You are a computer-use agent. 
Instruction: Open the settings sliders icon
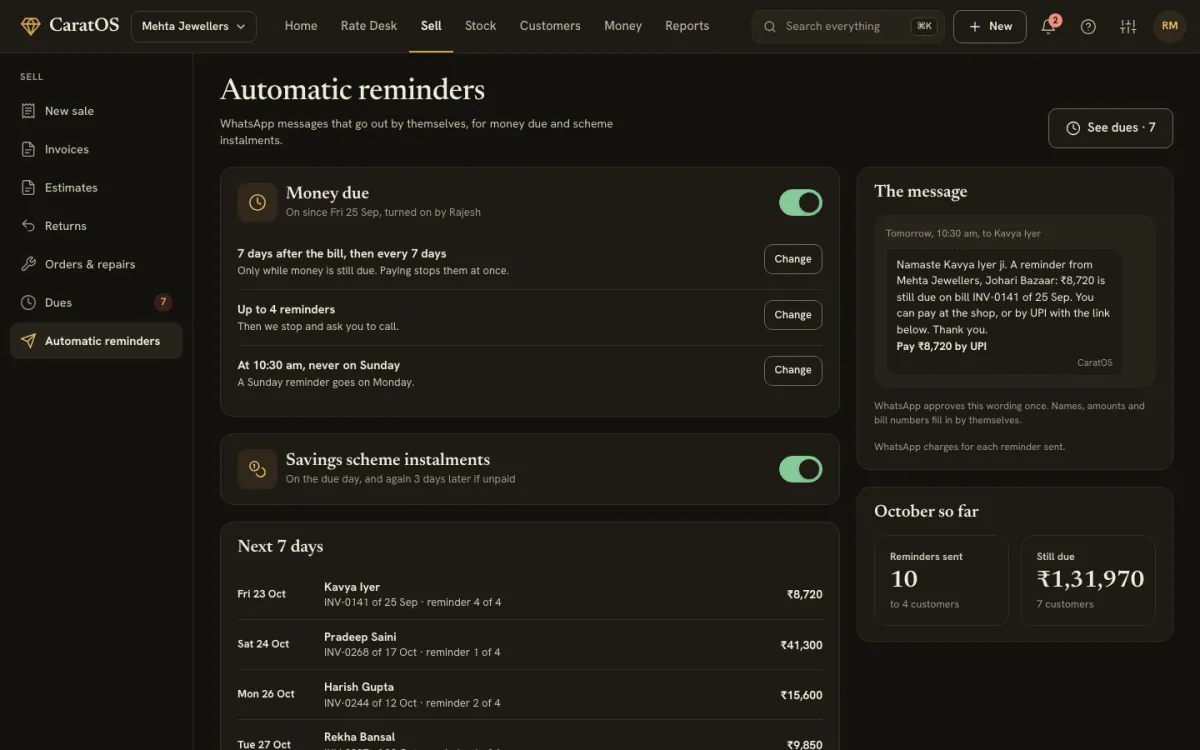(x=1128, y=27)
